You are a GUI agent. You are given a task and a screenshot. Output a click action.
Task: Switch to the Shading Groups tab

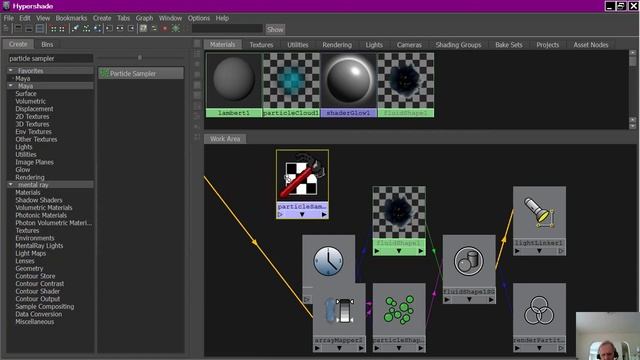(x=458, y=45)
